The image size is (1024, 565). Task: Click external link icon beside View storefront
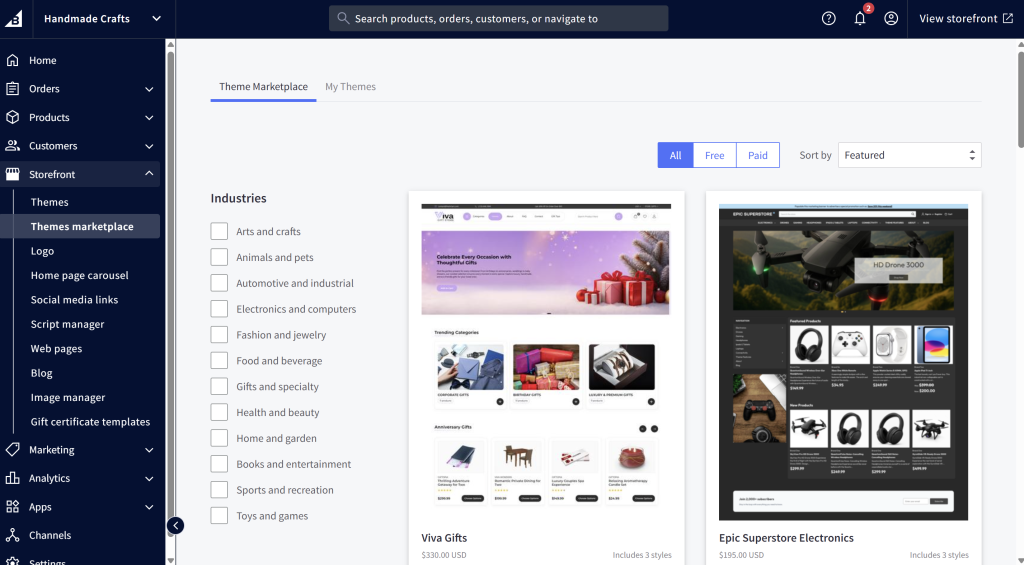coord(1008,18)
